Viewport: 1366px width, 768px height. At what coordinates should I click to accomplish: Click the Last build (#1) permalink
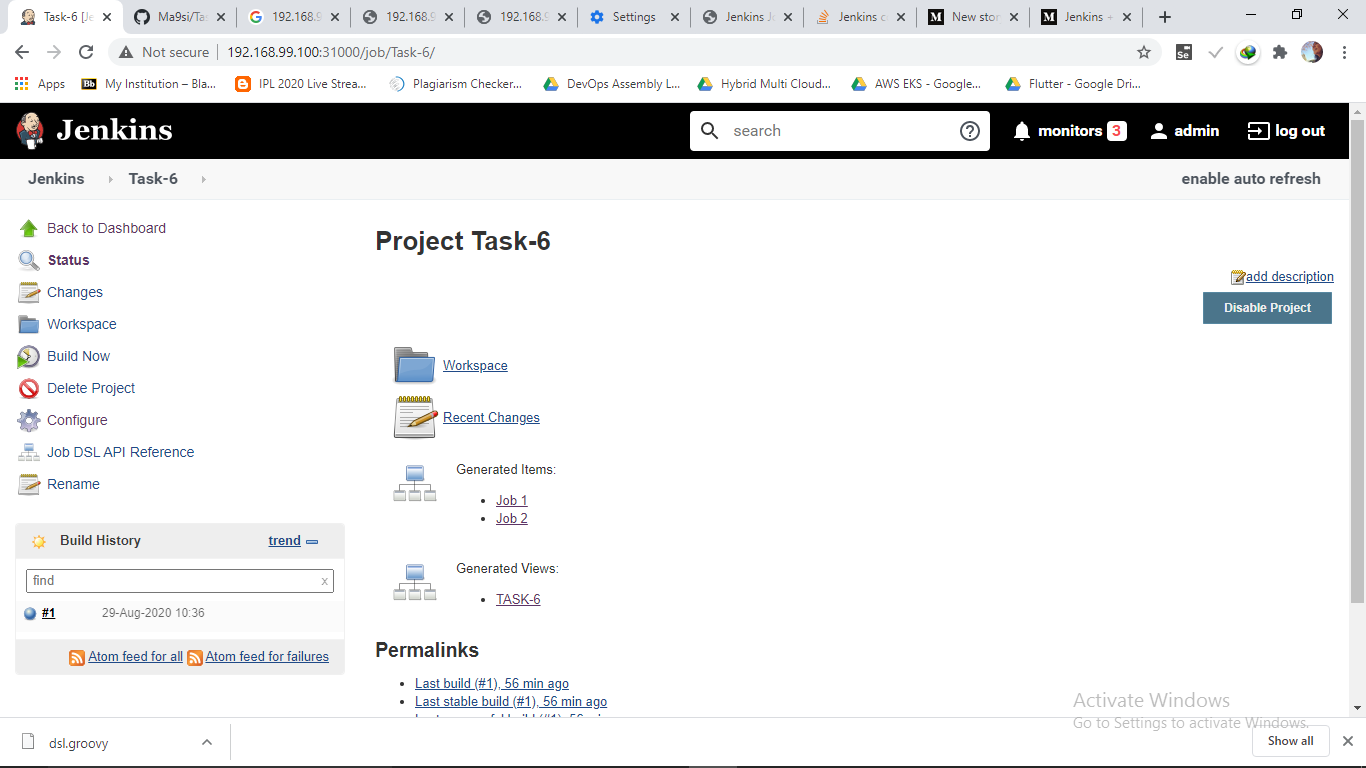click(492, 684)
